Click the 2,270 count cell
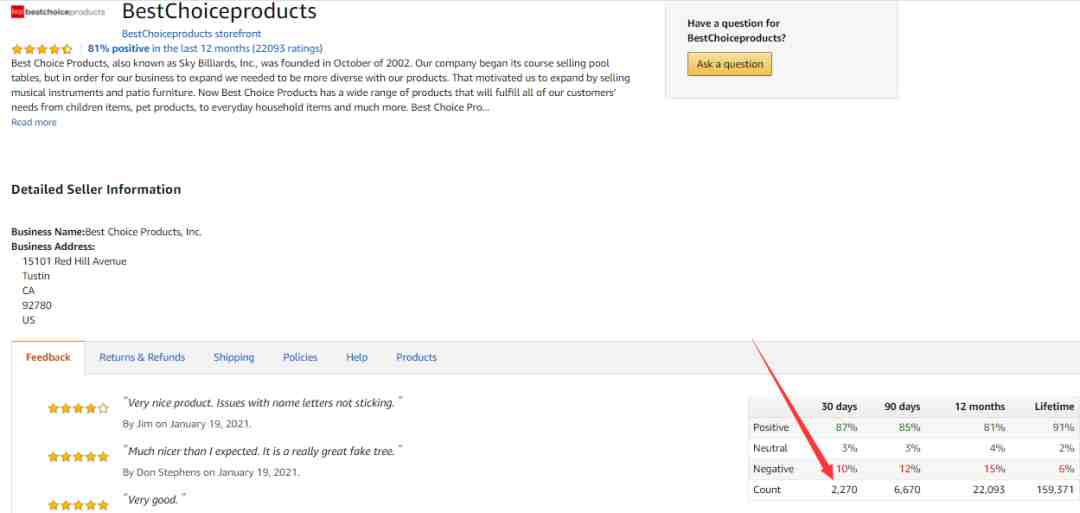1080x513 pixels. (x=843, y=490)
